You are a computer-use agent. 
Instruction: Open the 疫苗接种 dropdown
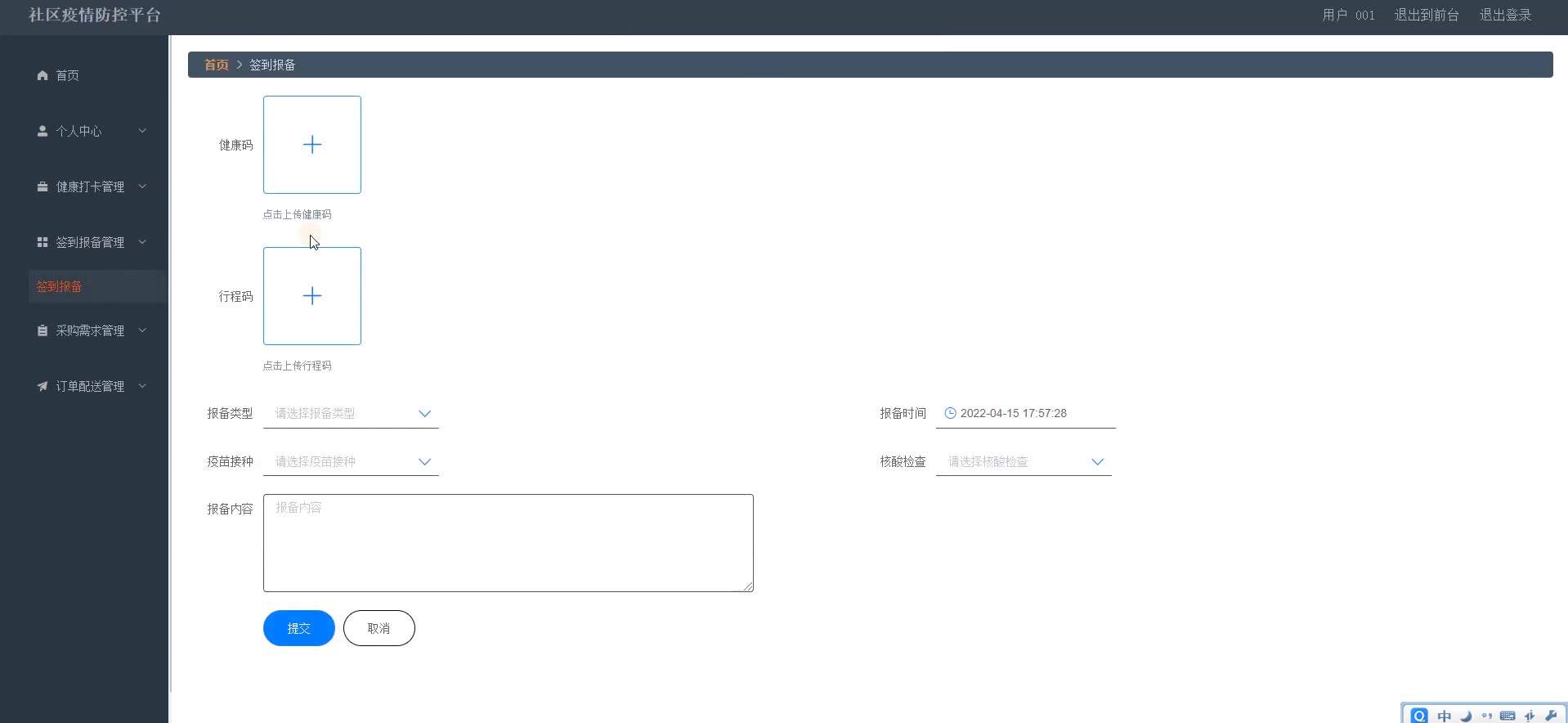click(x=351, y=462)
